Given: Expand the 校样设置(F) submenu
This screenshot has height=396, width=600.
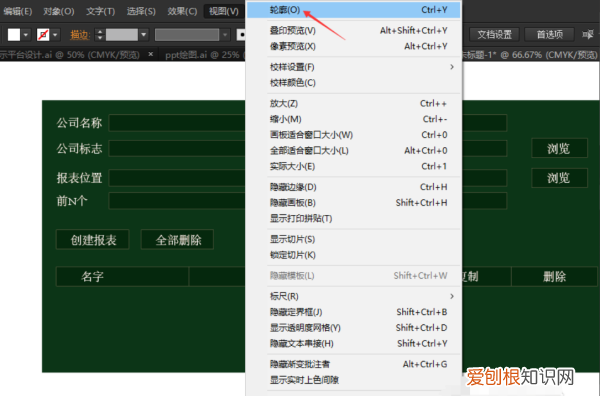Looking at the screenshot, I should [354, 67].
